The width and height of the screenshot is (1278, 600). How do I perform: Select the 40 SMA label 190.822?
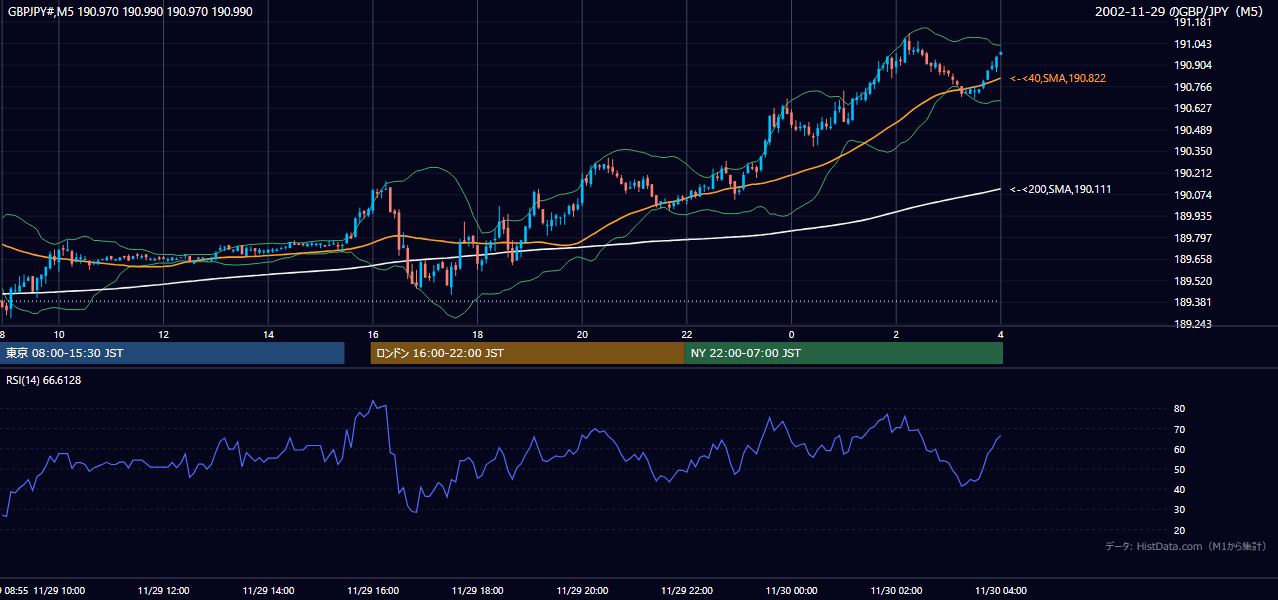pyautogui.click(x=1058, y=78)
